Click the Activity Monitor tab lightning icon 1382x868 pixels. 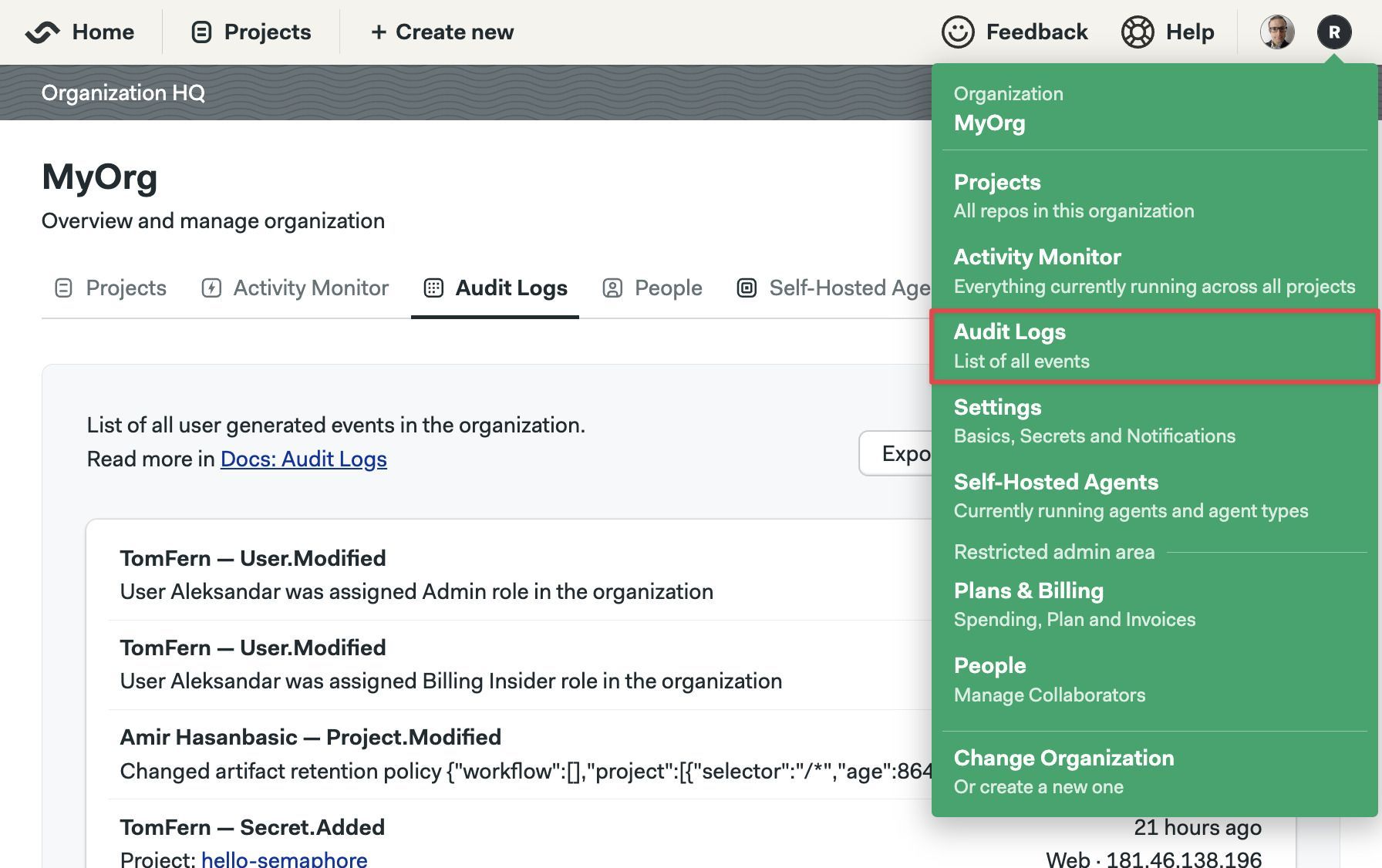(x=211, y=288)
